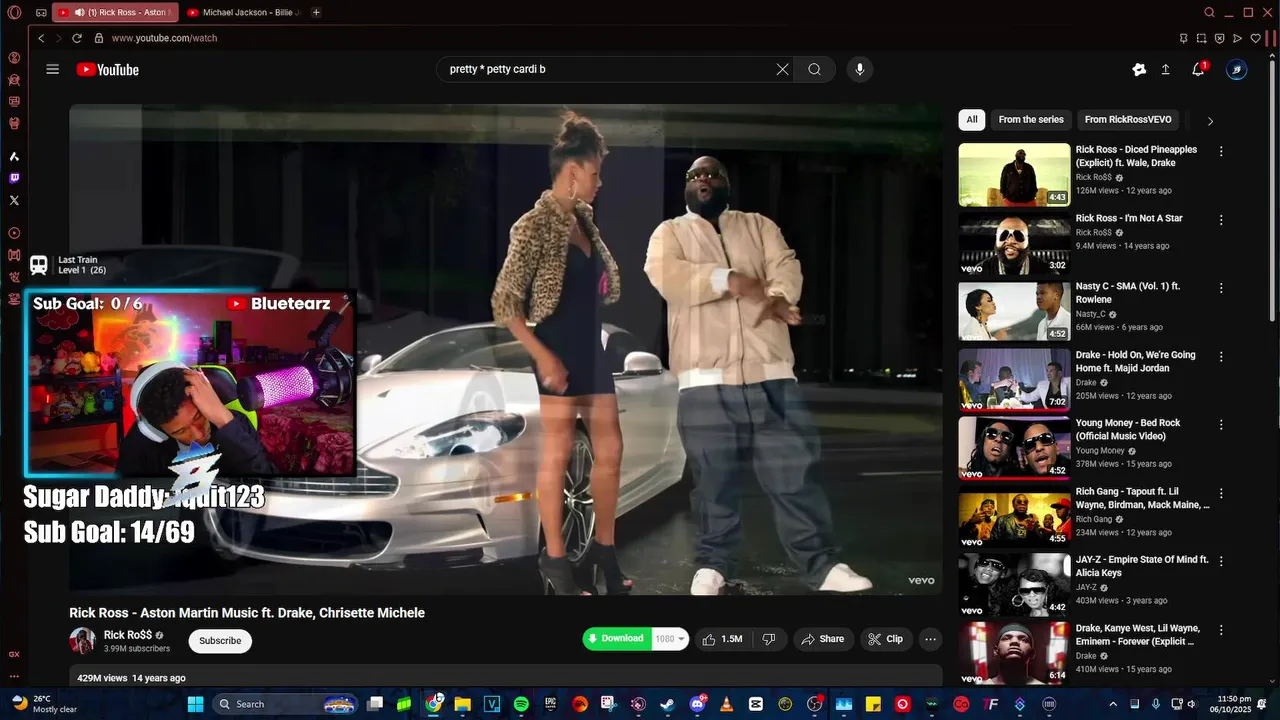Image resolution: width=1280 pixels, height=720 pixels.
Task: Open the YouTube hamburger guide menu
Action: click(53, 69)
